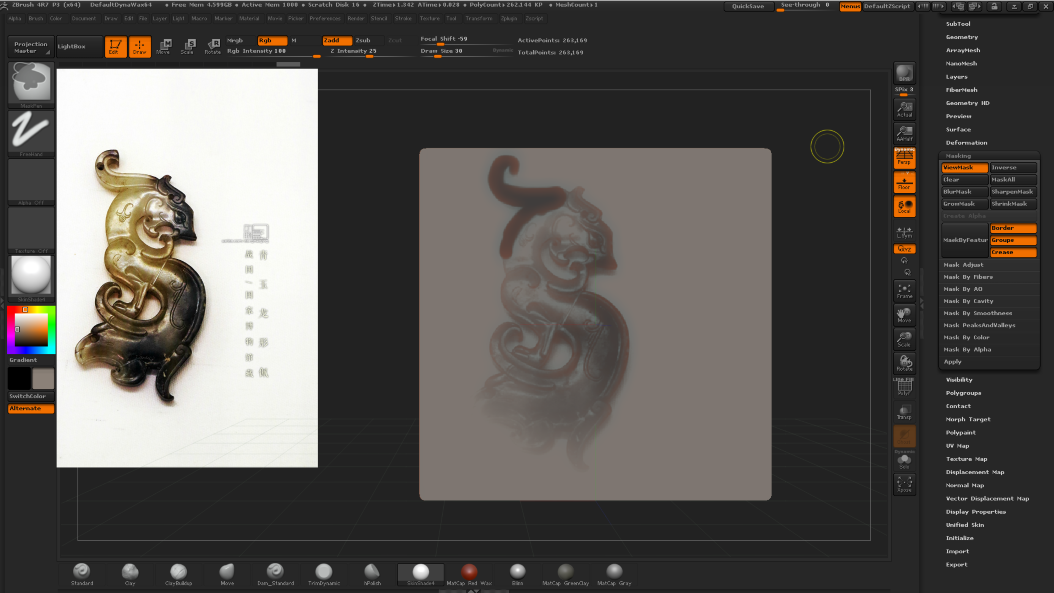This screenshot has width=1054, height=593.
Task: Select the Dam_Standard brush
Action: click(276, 574)
